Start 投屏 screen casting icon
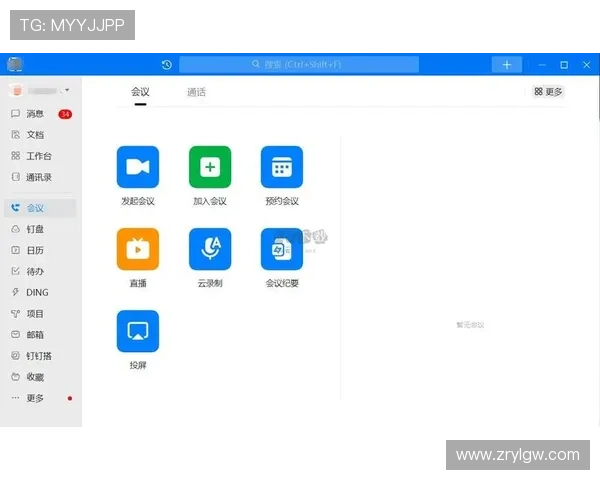The image size is (600, 480). click(x=138, y=331)
